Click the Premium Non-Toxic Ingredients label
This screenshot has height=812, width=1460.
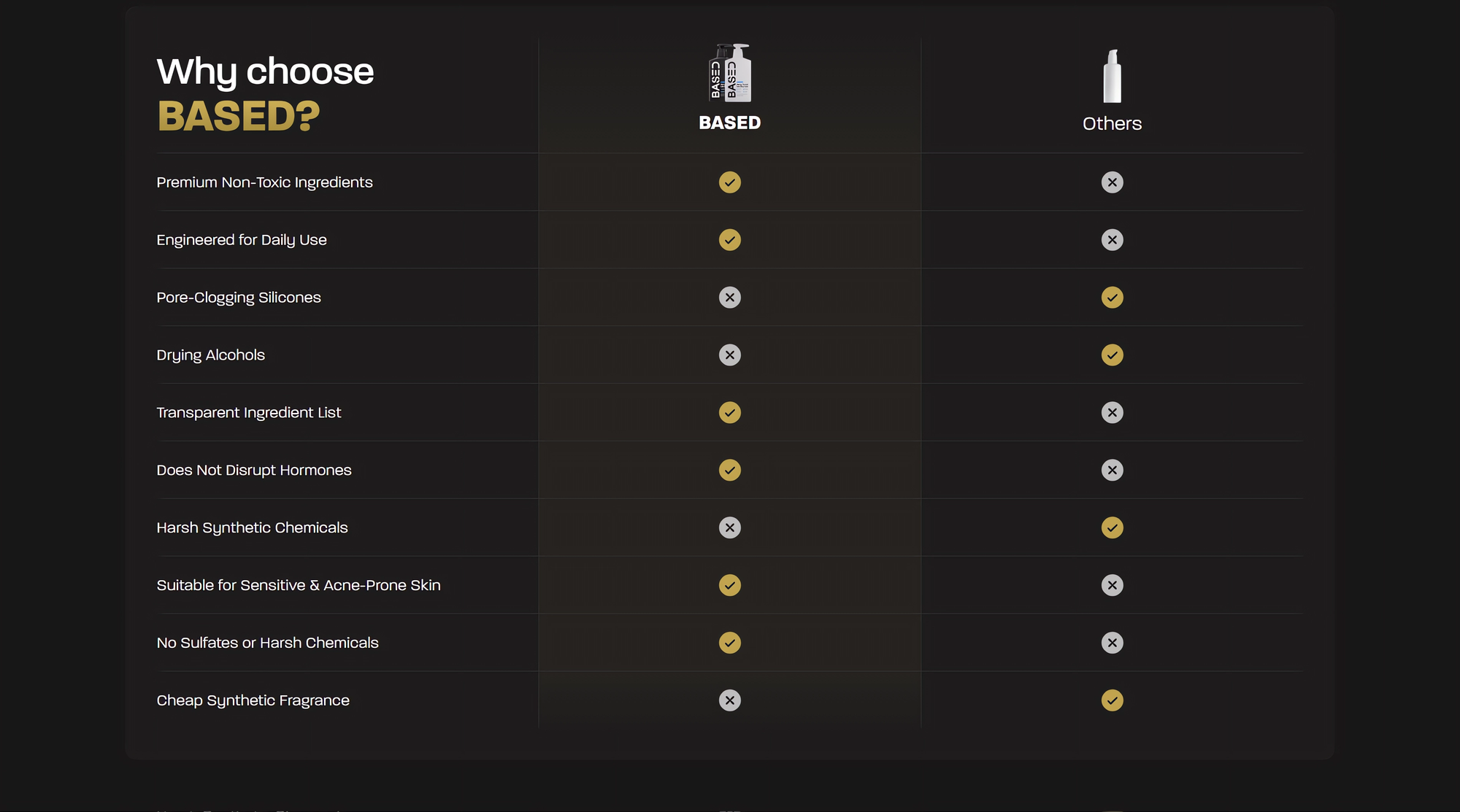point(264,182)
